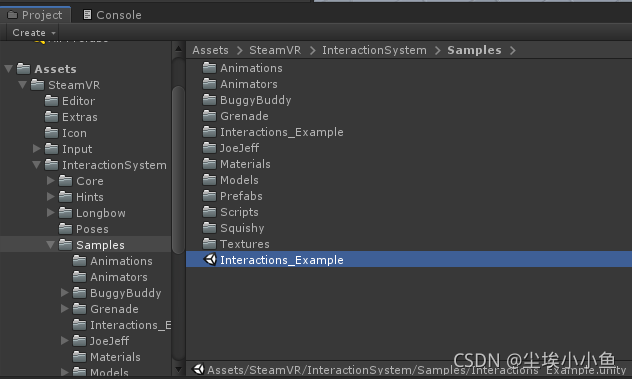
Task: Select Animators in the left tree
Action: pyautogui.click(x=119, y=277)
